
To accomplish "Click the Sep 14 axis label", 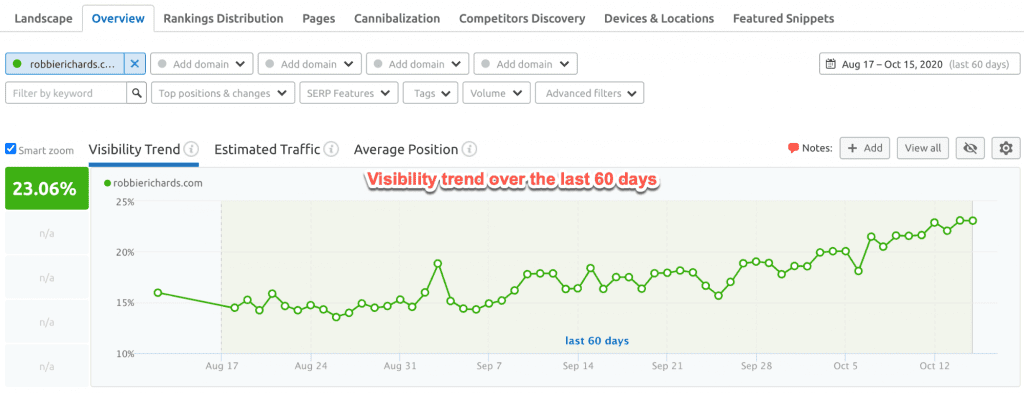I will tap(578, 367).
